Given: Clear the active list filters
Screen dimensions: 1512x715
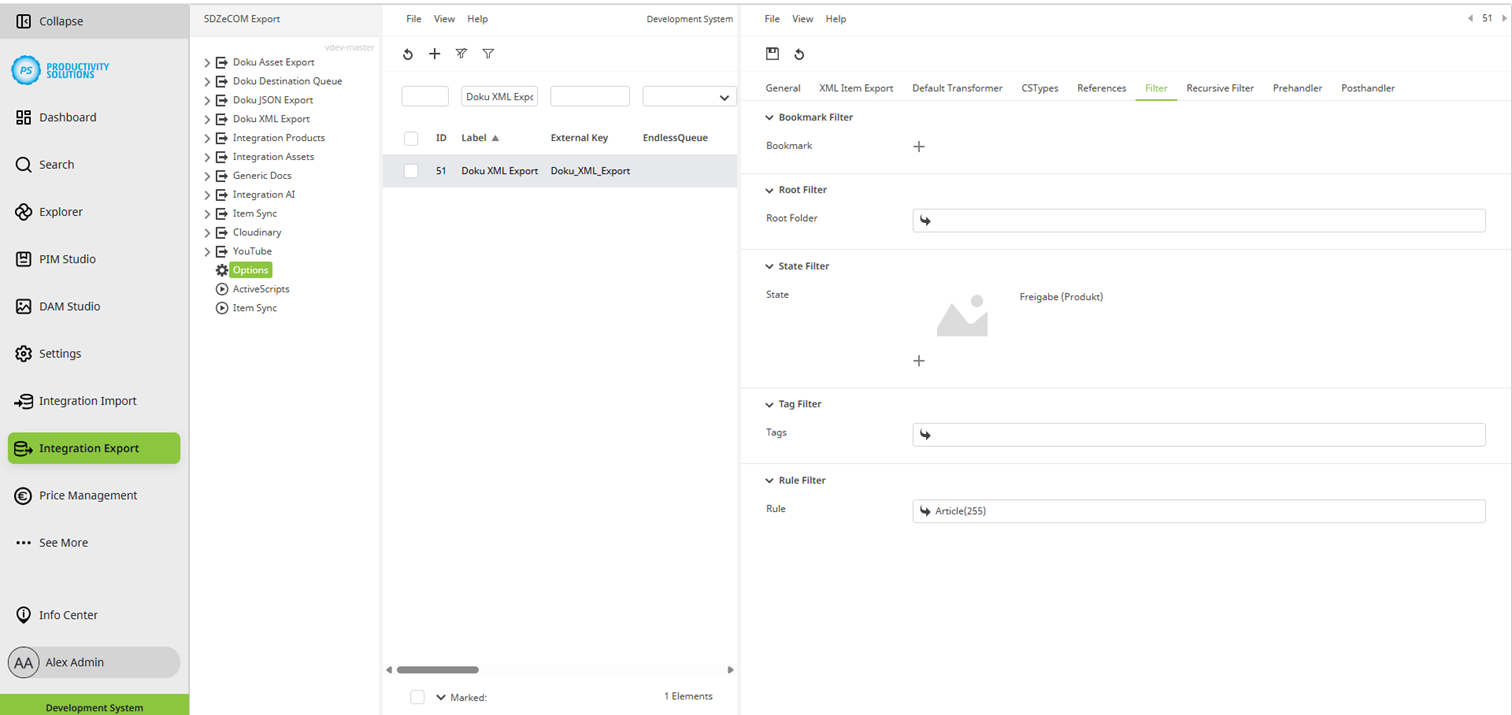Looking at the screenshot, I should tap(461, 54).
